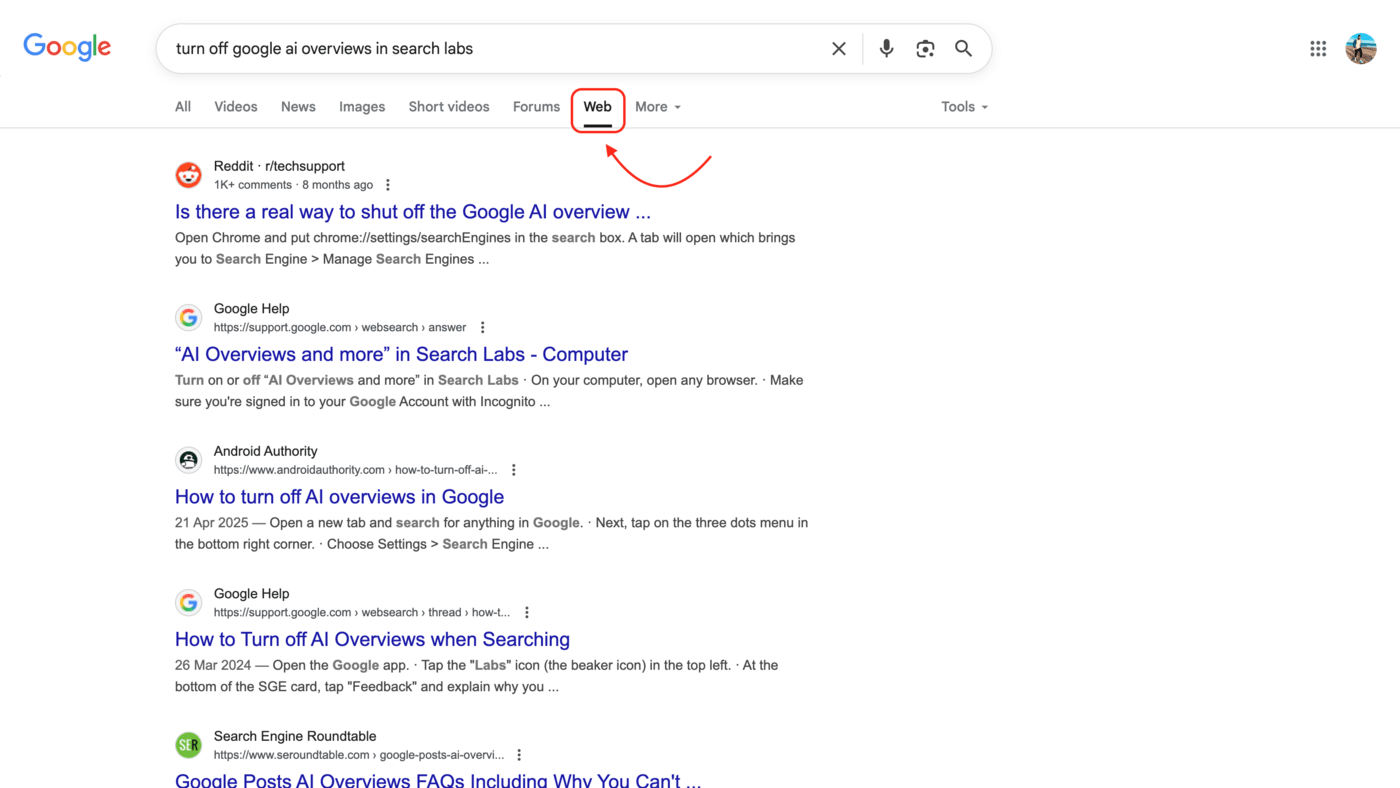Open the result 'How to turn off AI overviews in Google'

click(339, 497)
